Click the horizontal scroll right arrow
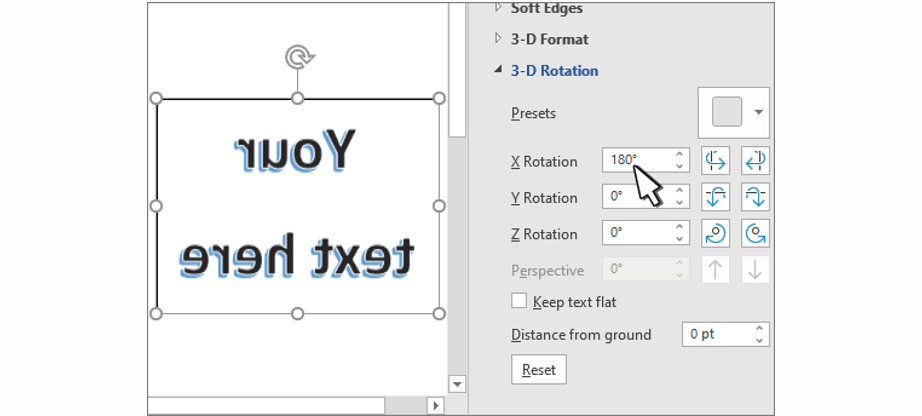This screenshot has height=416, width=922. [436, 405]
